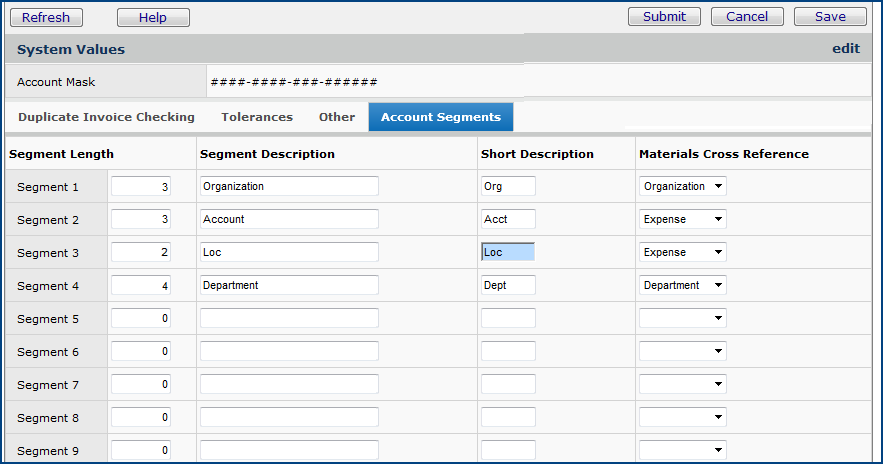The image size is (883, 464).
Task: Click the Segment 4 Dept short description
Action: click(x=508, y=285)
